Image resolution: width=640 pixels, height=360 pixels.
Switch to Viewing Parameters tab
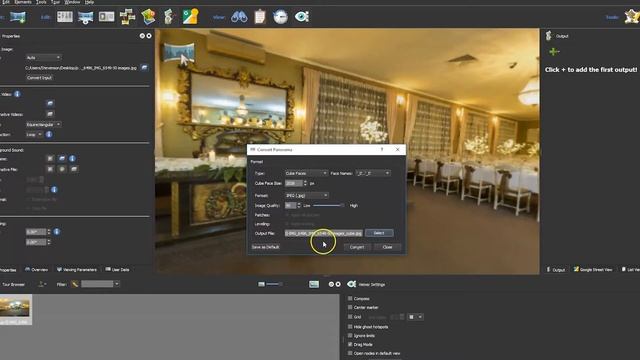pos(77,269)
